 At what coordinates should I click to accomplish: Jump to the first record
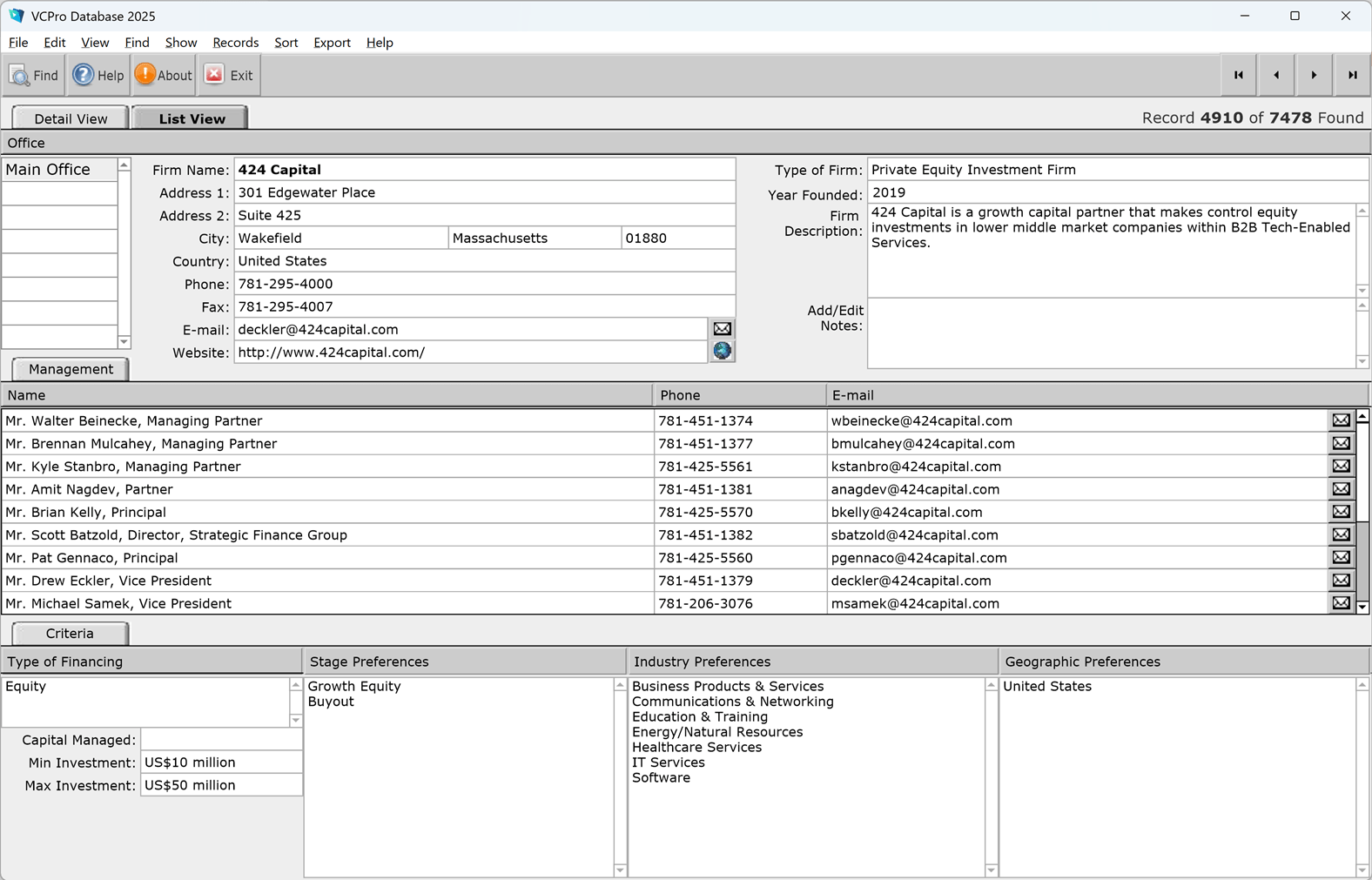pos(1239,75)
